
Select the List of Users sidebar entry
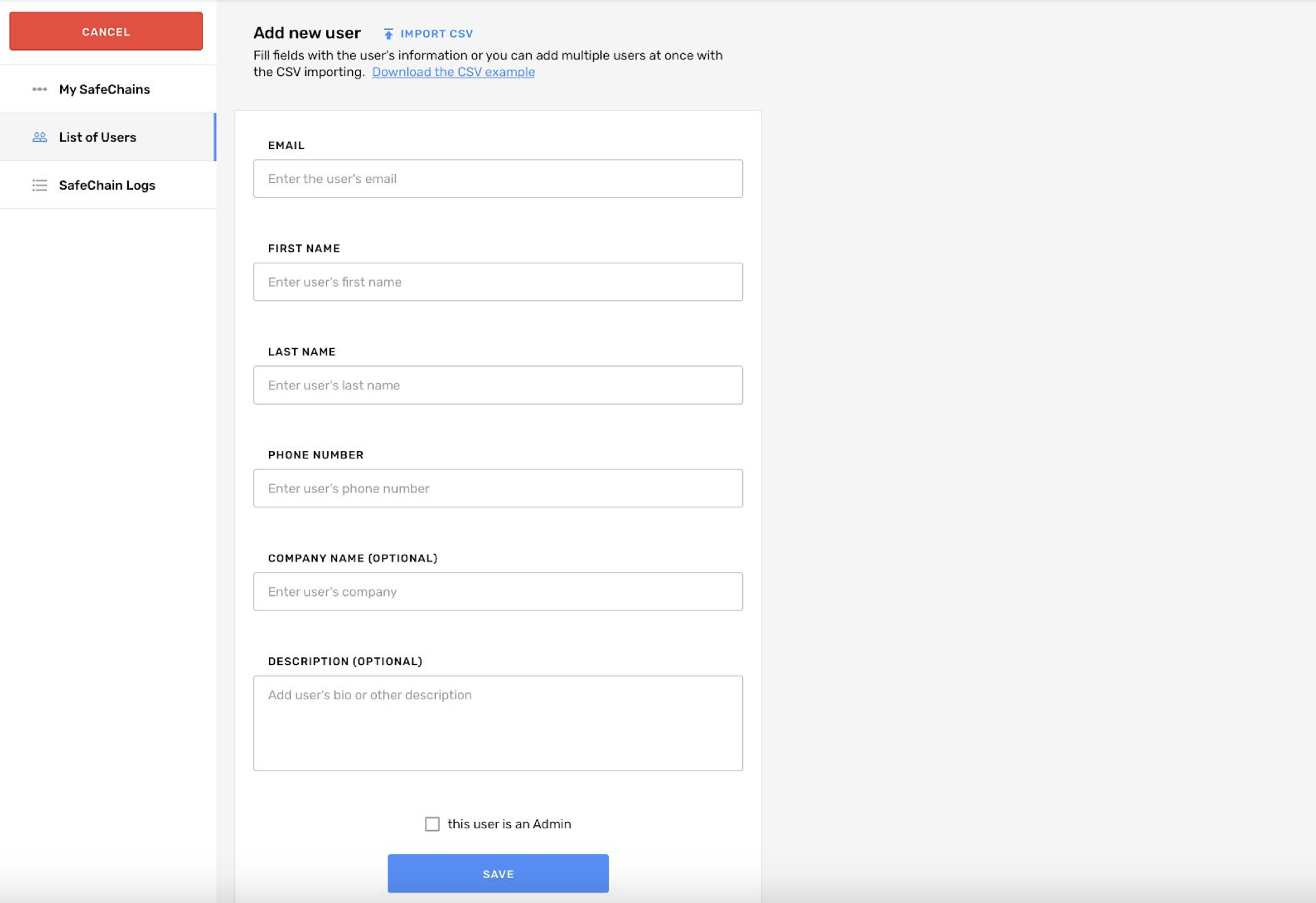coord(98,137)
